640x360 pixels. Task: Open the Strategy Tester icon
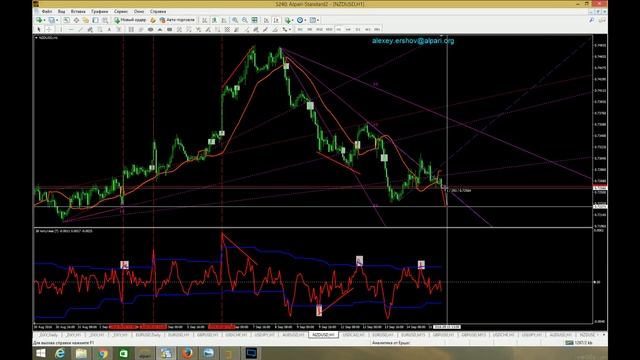[105, 20]
